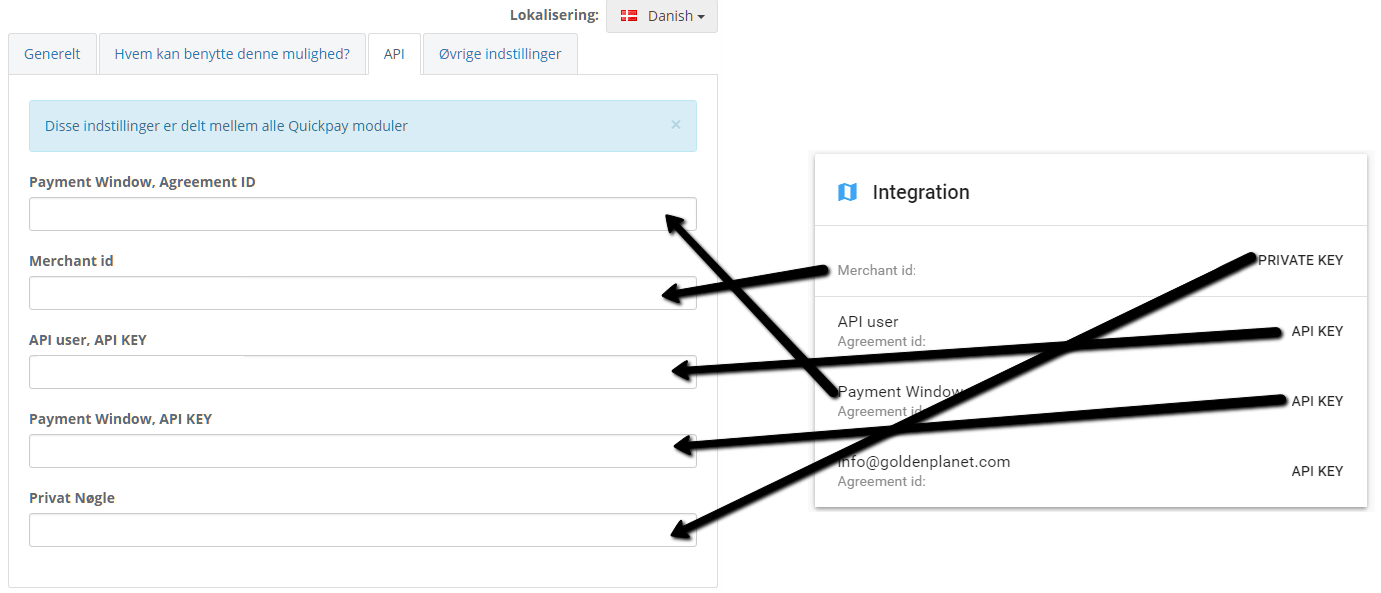
Task: Dismiss the Quickpay shared settings notice
Action: (676, 125)
